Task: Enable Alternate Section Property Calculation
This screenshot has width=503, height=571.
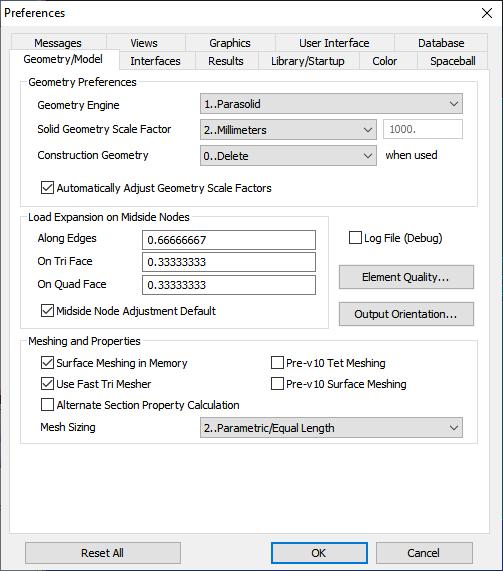Action: point(47,405)
